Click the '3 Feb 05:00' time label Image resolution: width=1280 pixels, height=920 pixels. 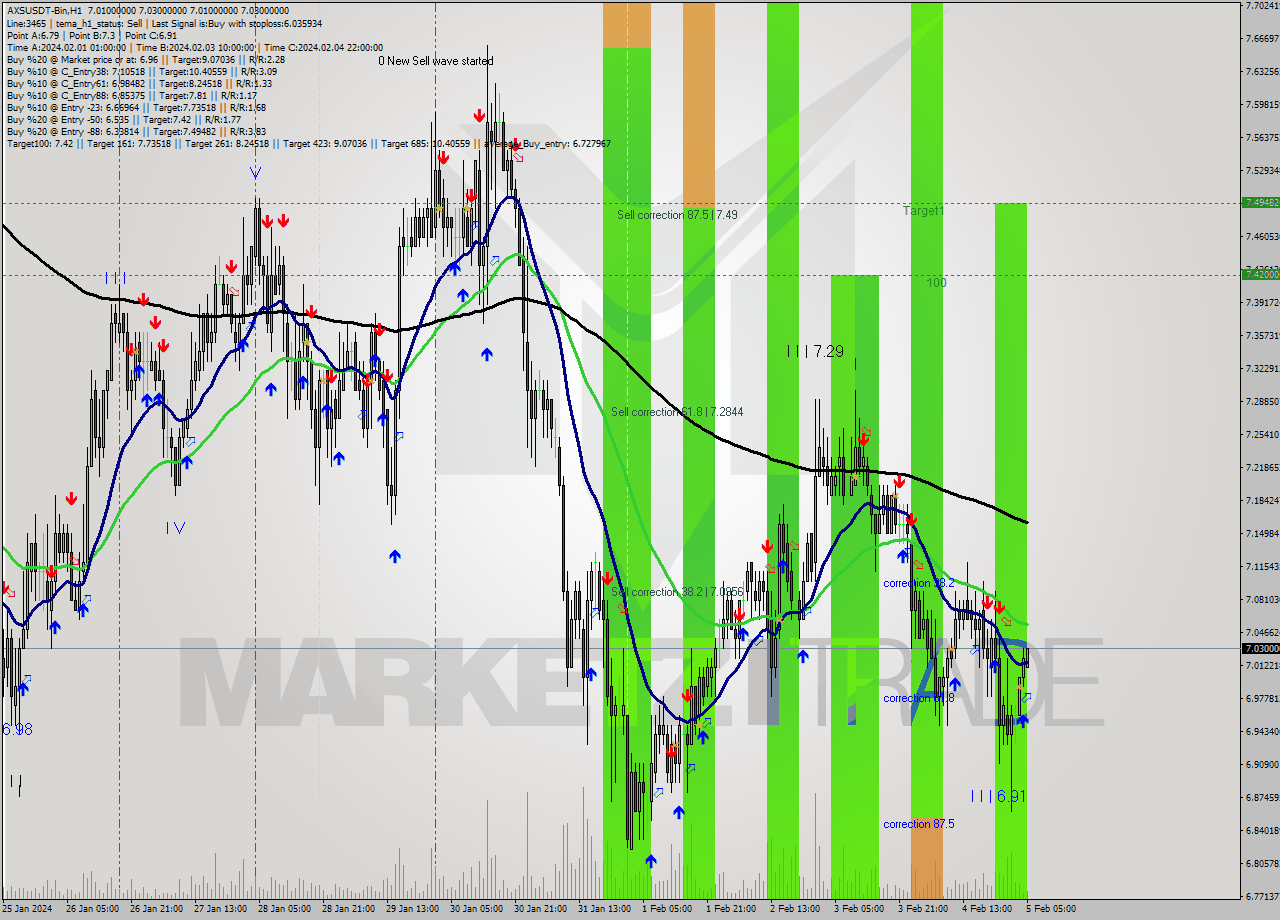(x=859, y=909)
